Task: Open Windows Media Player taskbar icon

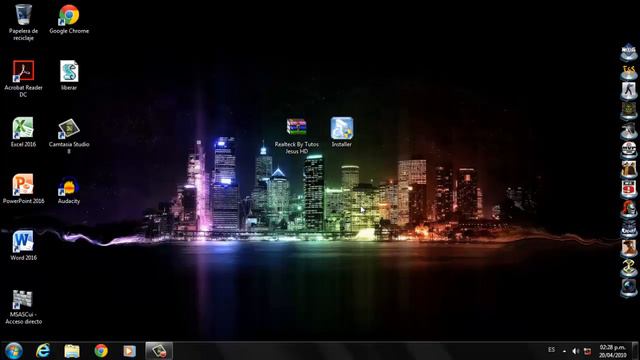Action: click(129, 351)
